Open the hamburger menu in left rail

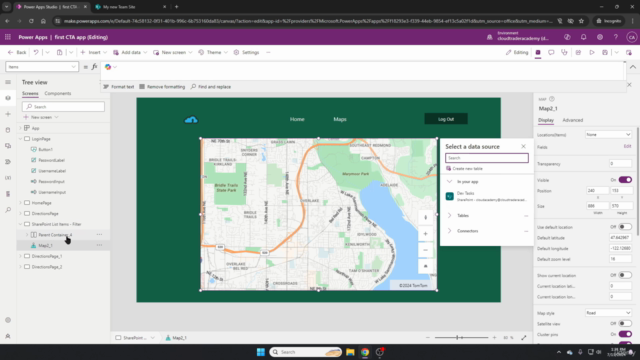8,82
